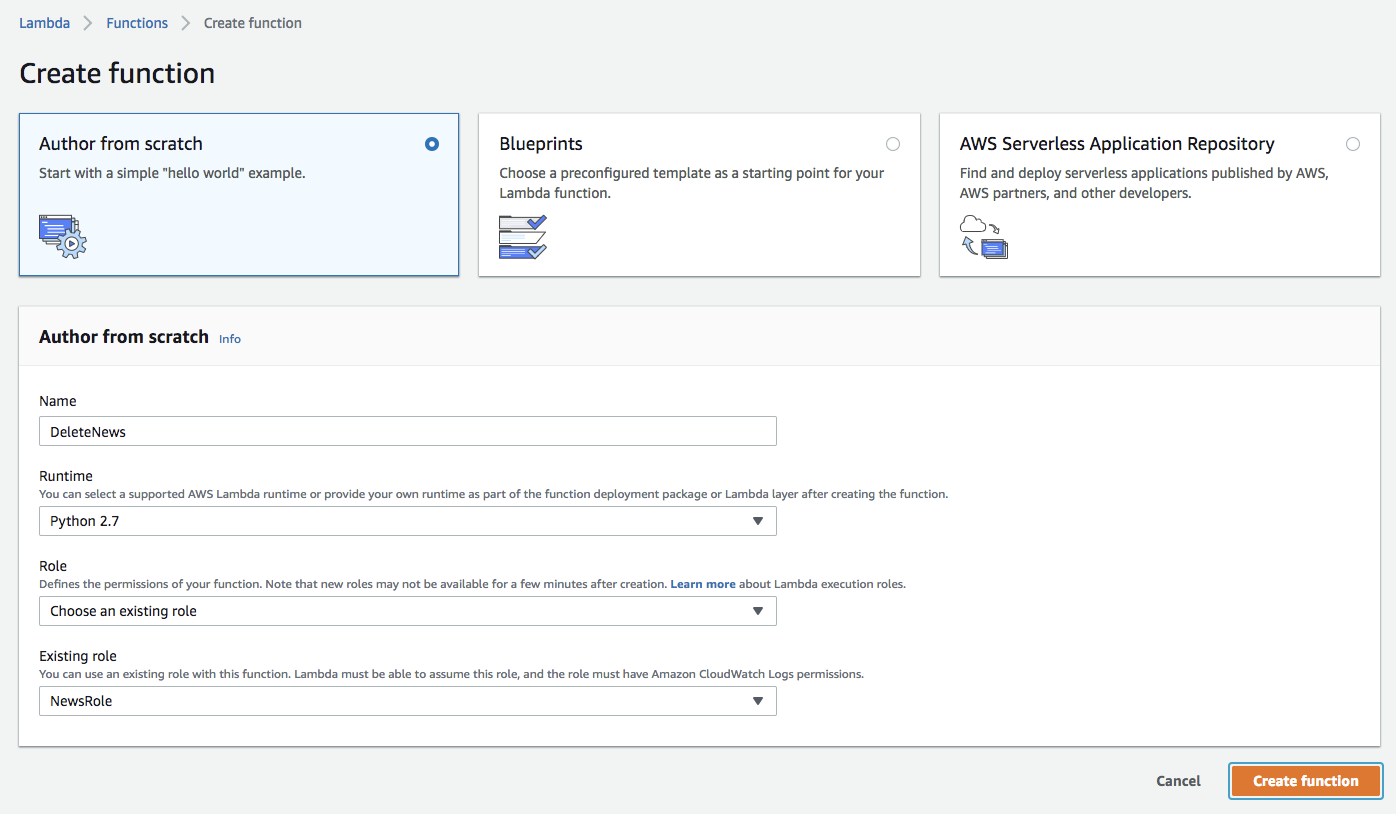
Task: Open the Info link beside Author from scratch
Action: click(230, 339)
